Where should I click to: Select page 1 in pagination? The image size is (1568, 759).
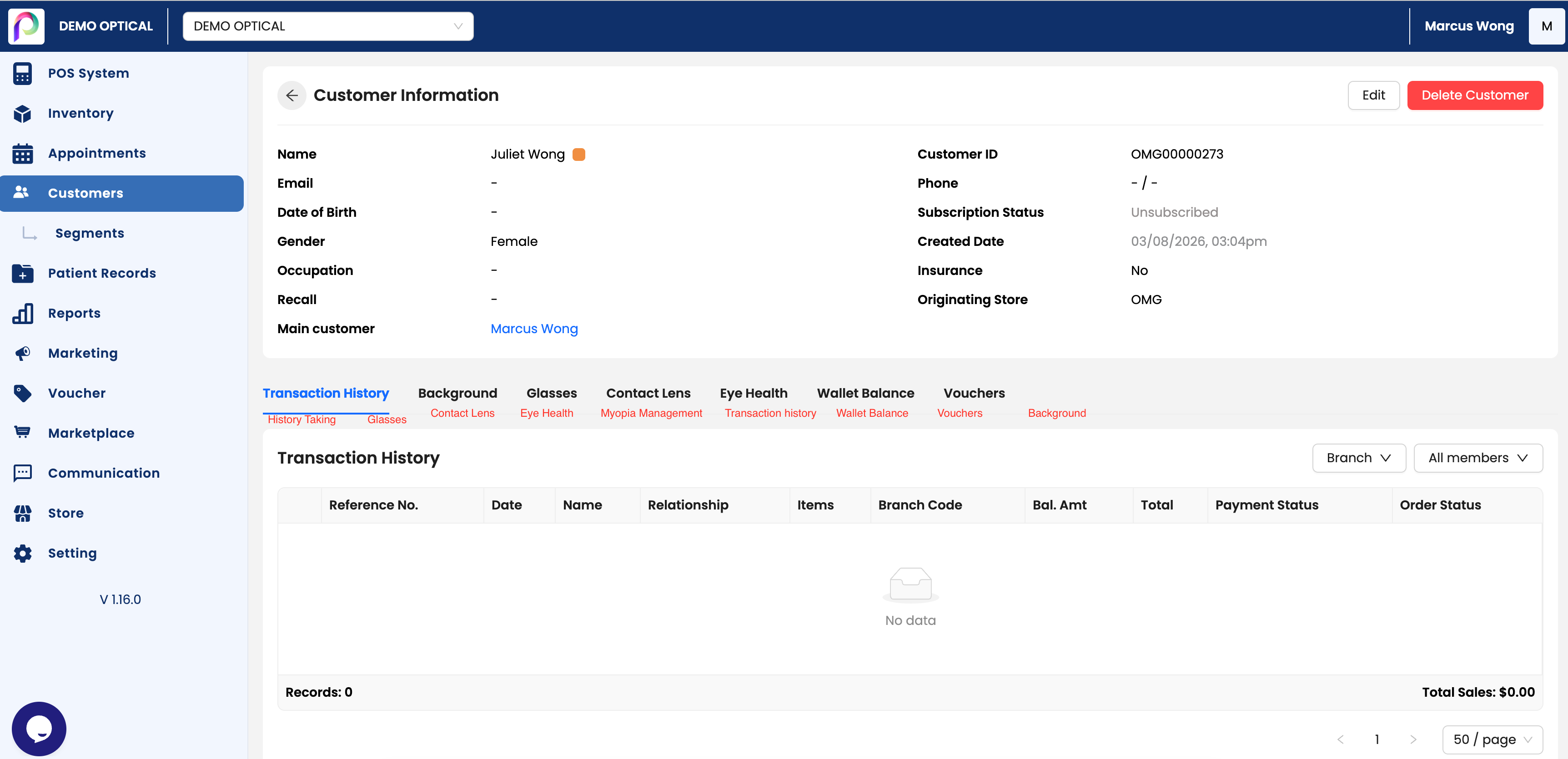(x=1377, y=739)
